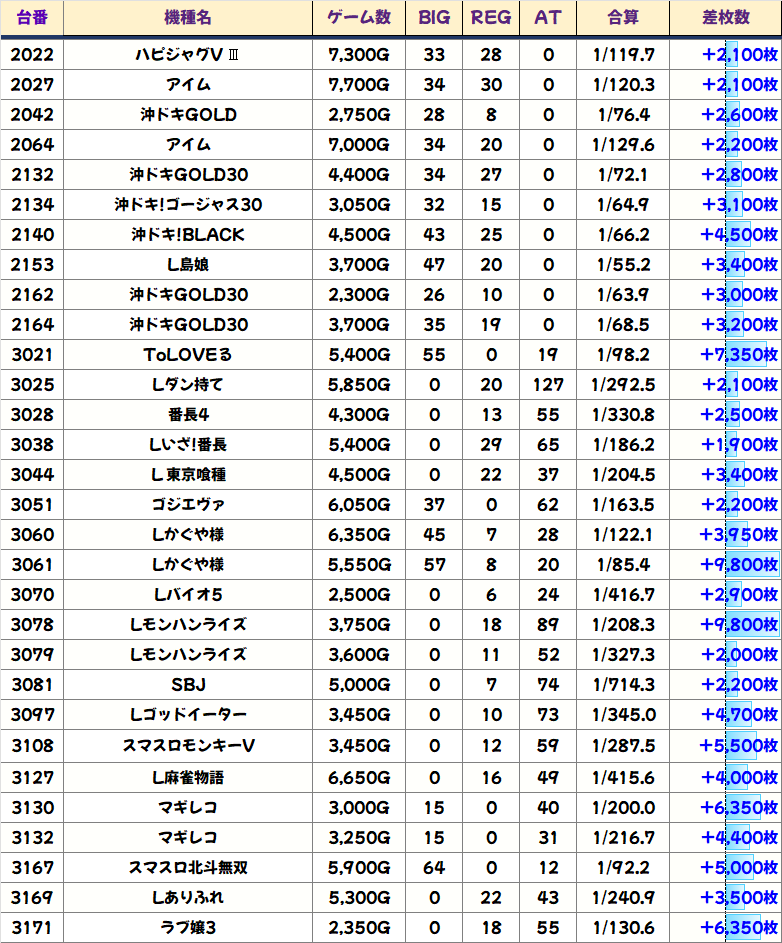
Task: Click machine number 2027
Action: [32, 85]
